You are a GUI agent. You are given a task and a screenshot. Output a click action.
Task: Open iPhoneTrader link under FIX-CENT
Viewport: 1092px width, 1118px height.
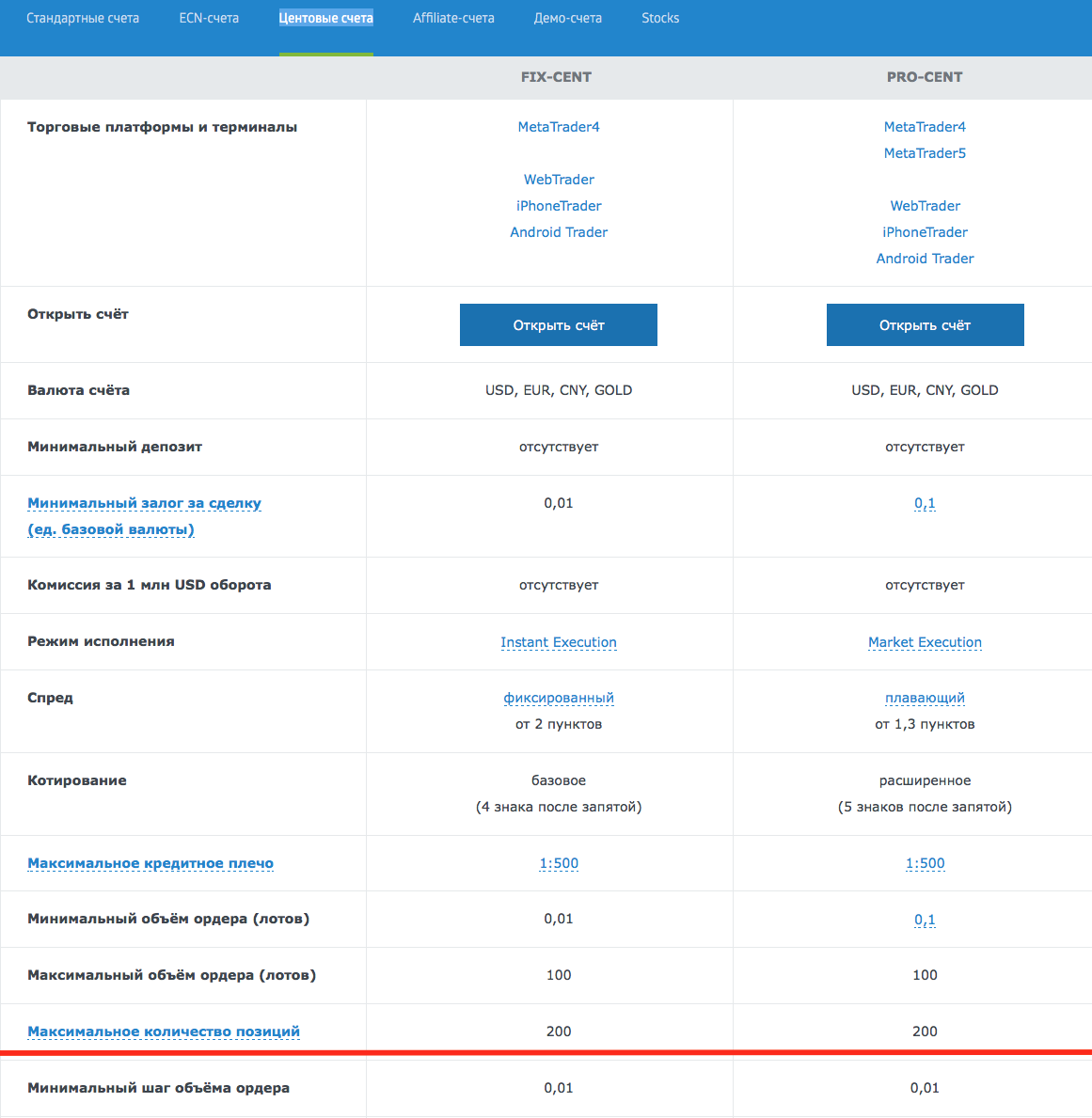pyautogui.click(x=559, y=206)
